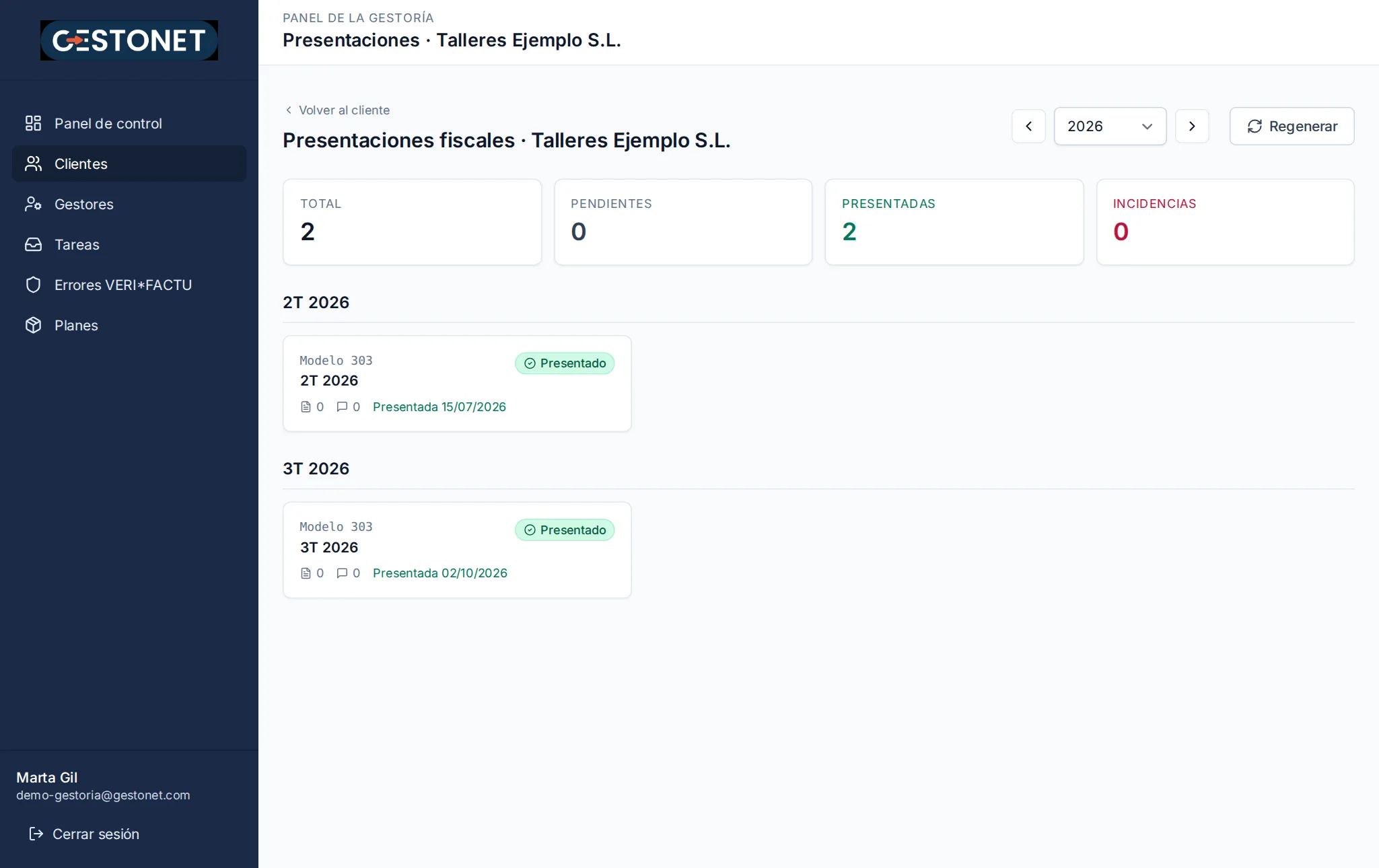This screenshot has height=868, width=1379.
Task: Open the 2026 year dropdown
Action: coord(1110,126)
